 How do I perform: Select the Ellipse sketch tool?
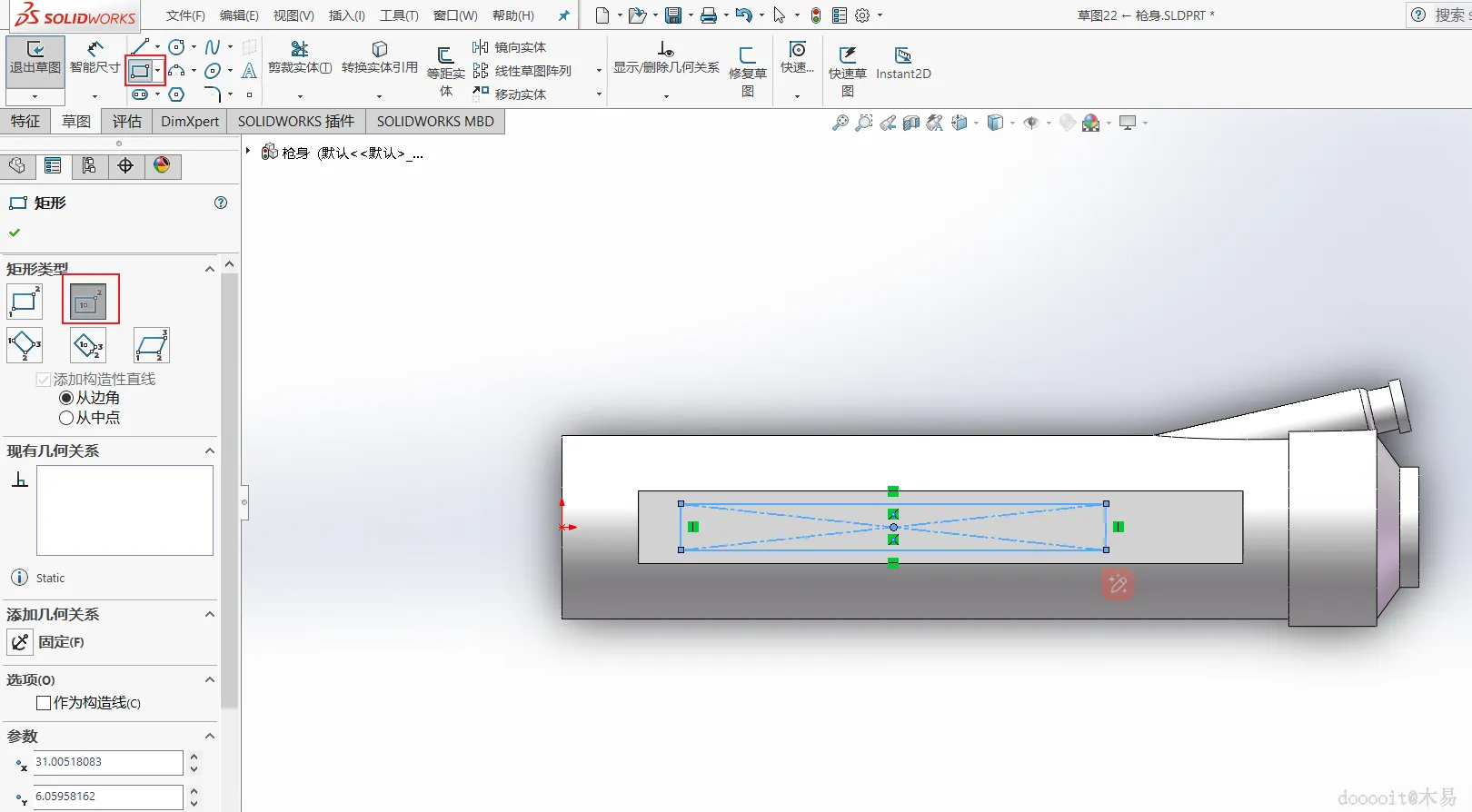pos(213,71)
